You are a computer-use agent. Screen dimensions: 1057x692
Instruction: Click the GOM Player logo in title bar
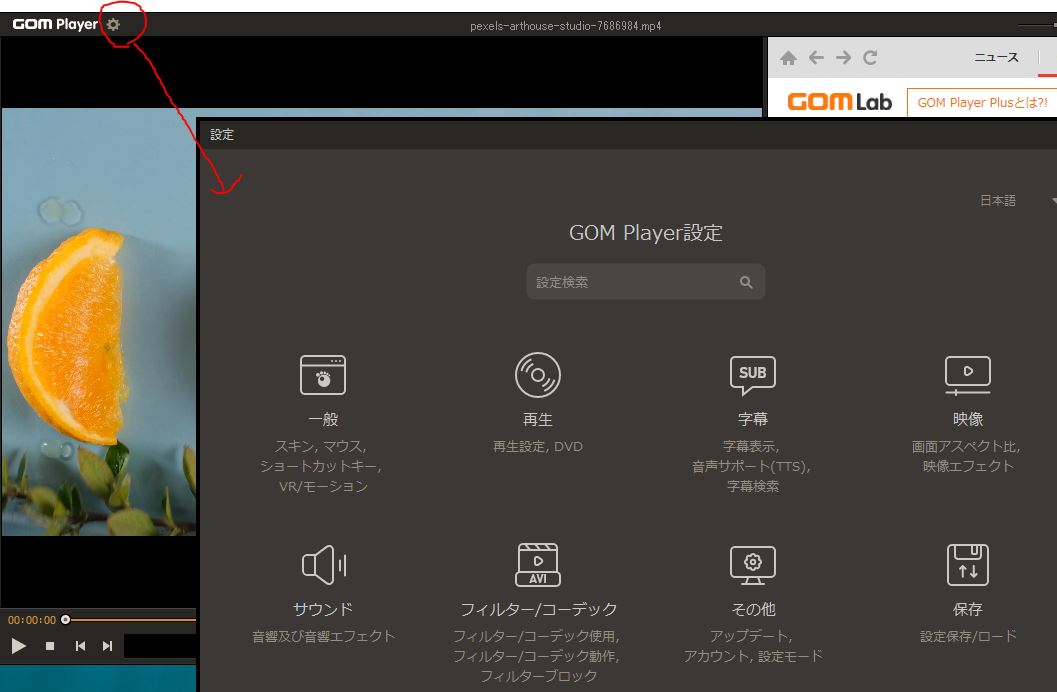(55, 24)
